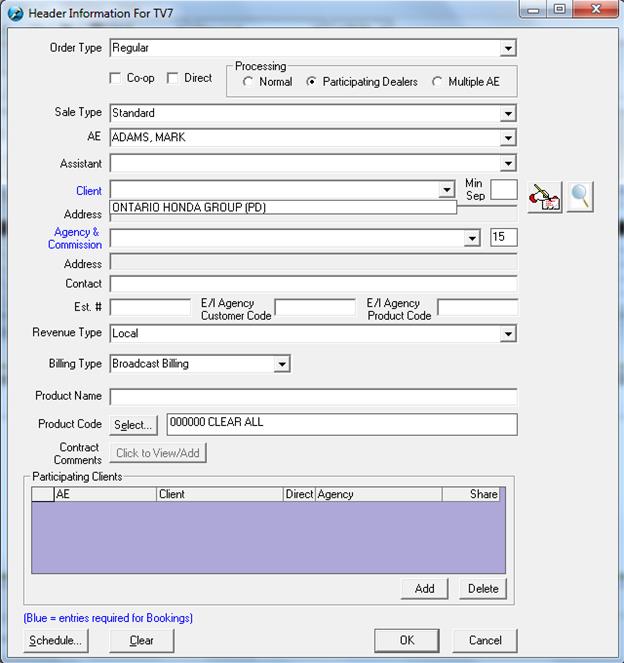624x663 pixels.
Task: Click into the Product Name field
Action: pyautogui.click(x=313, y=397)
